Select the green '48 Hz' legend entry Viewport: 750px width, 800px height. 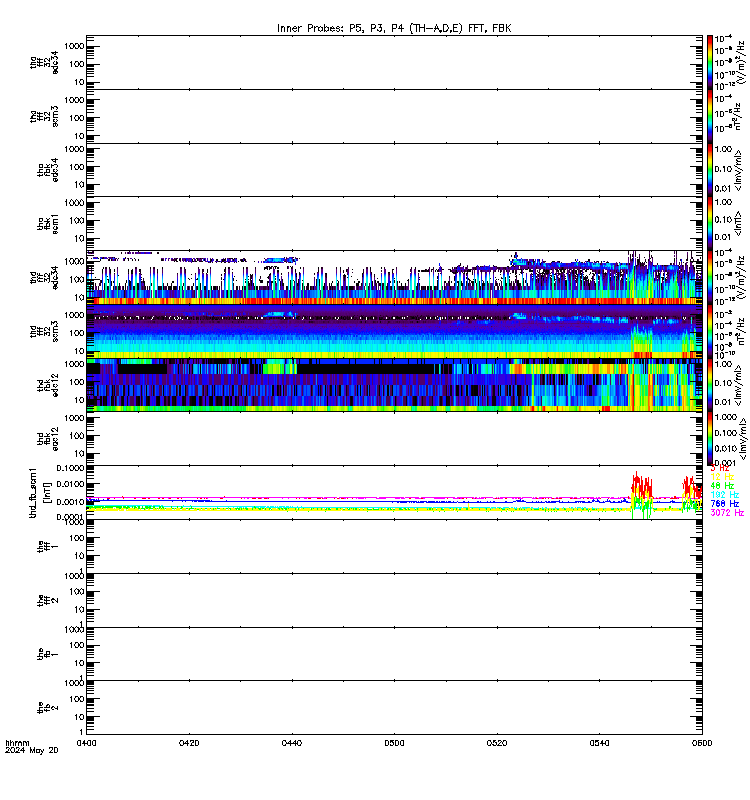point(722,486)
